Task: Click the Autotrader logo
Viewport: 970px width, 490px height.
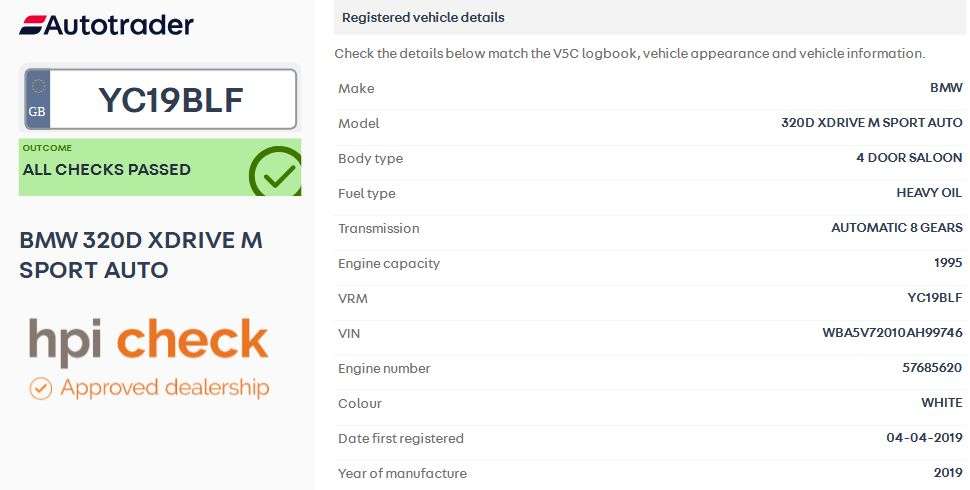Action: [106, 24]
